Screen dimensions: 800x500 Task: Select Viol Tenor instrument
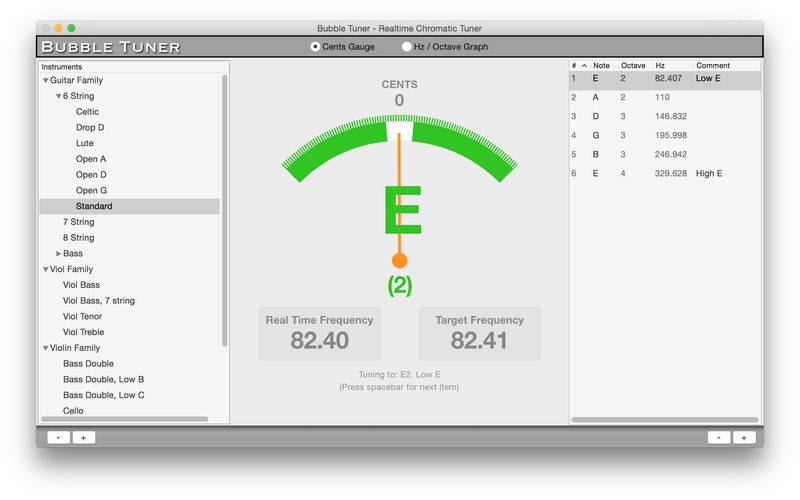coord(82,316)
